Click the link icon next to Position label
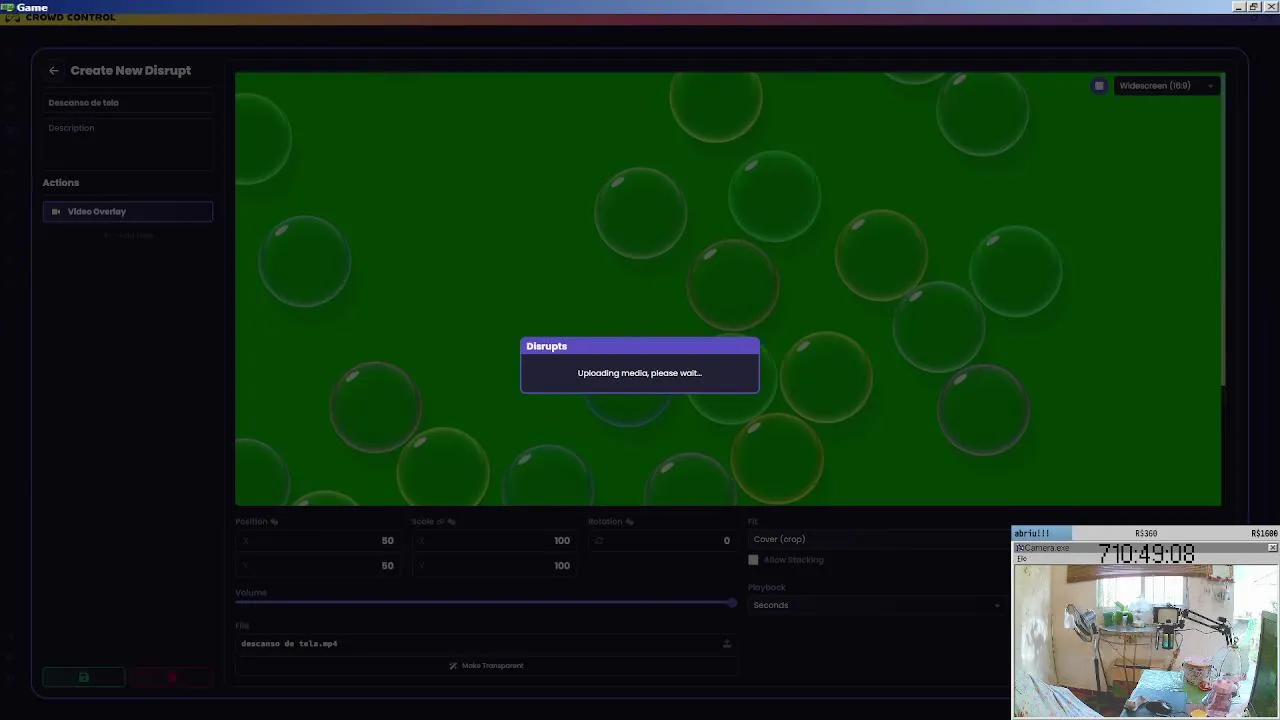Viewport: 1280px width, 720px height. [x=274, y=522]
